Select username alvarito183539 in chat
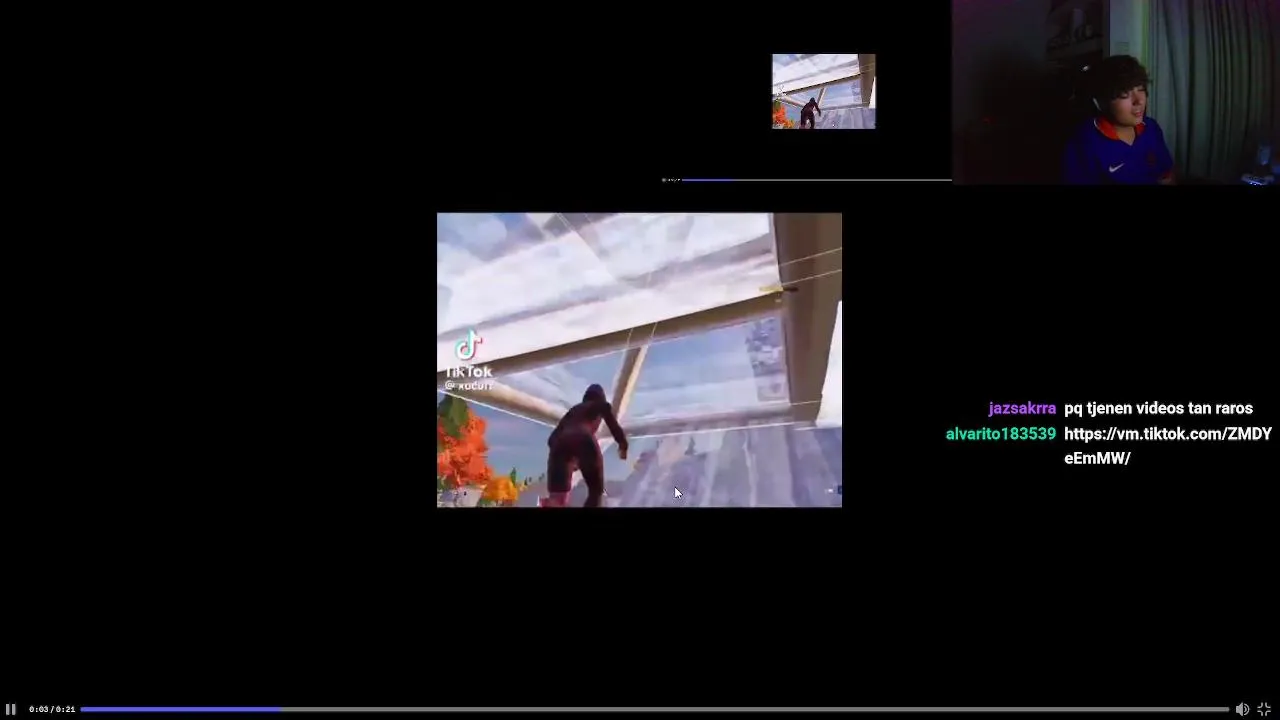This screenshot has width=1280, height=720. coord(1001,434)
